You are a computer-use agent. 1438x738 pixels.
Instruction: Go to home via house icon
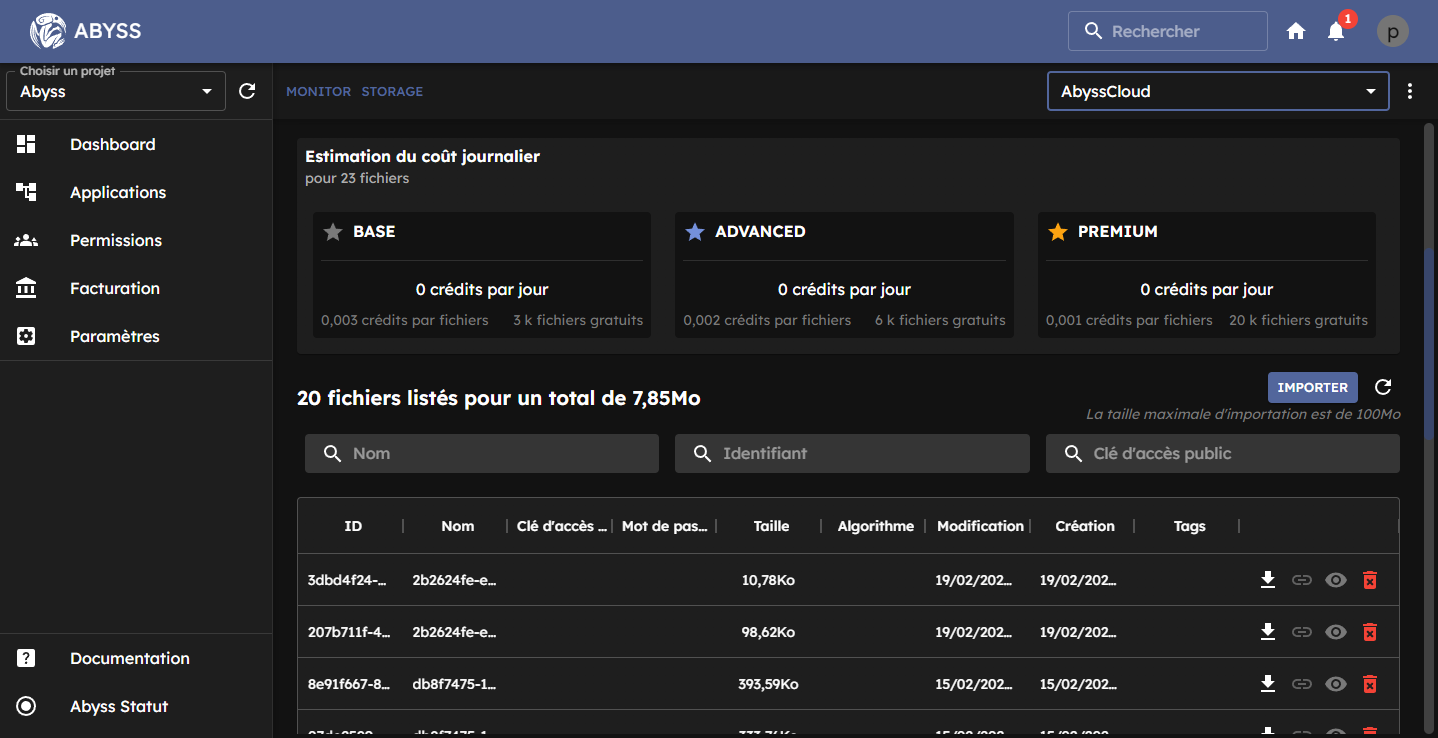point(1296,31)
